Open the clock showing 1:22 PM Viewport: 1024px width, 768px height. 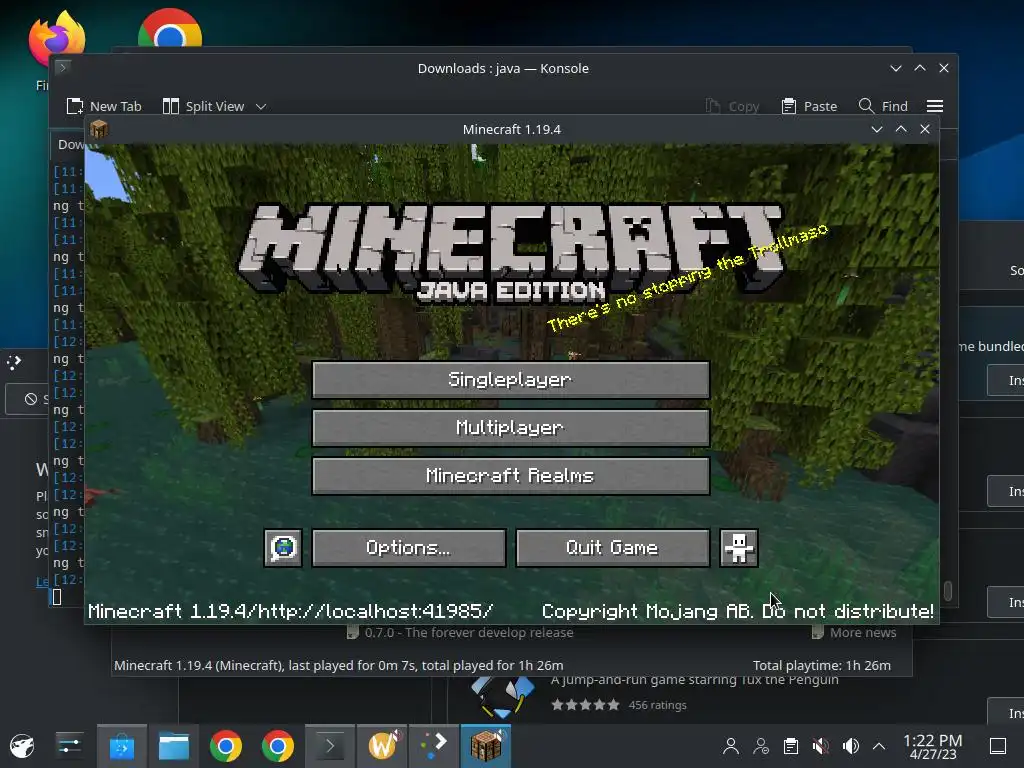pyautogui.click(x=933, y=746)
